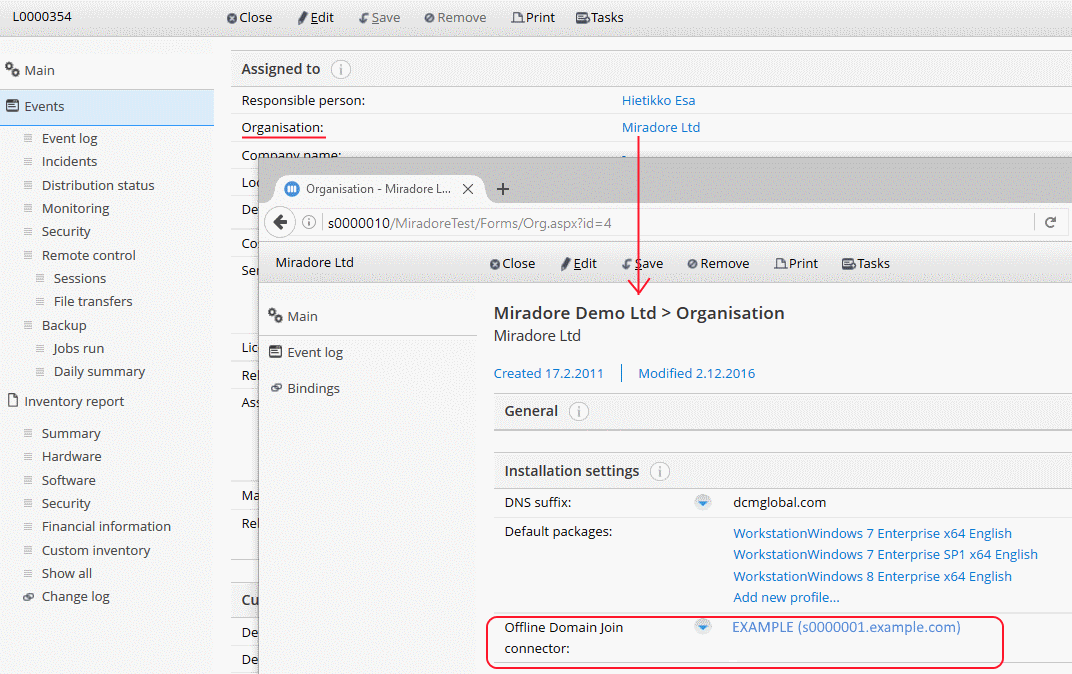Click Add new profile... link
The image size is (1072, 674).
(x=786, y=597)
